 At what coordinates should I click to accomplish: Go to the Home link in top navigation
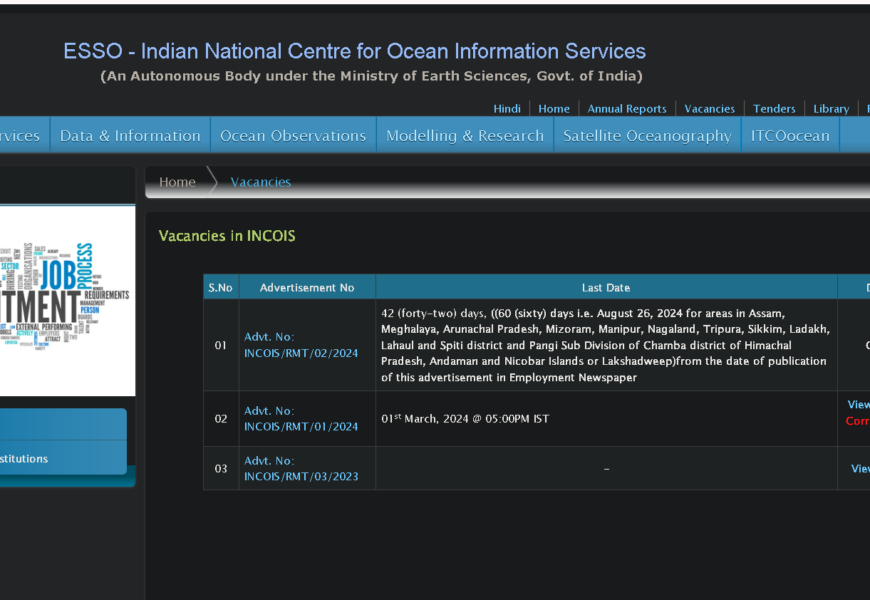(x=554, y=109)
